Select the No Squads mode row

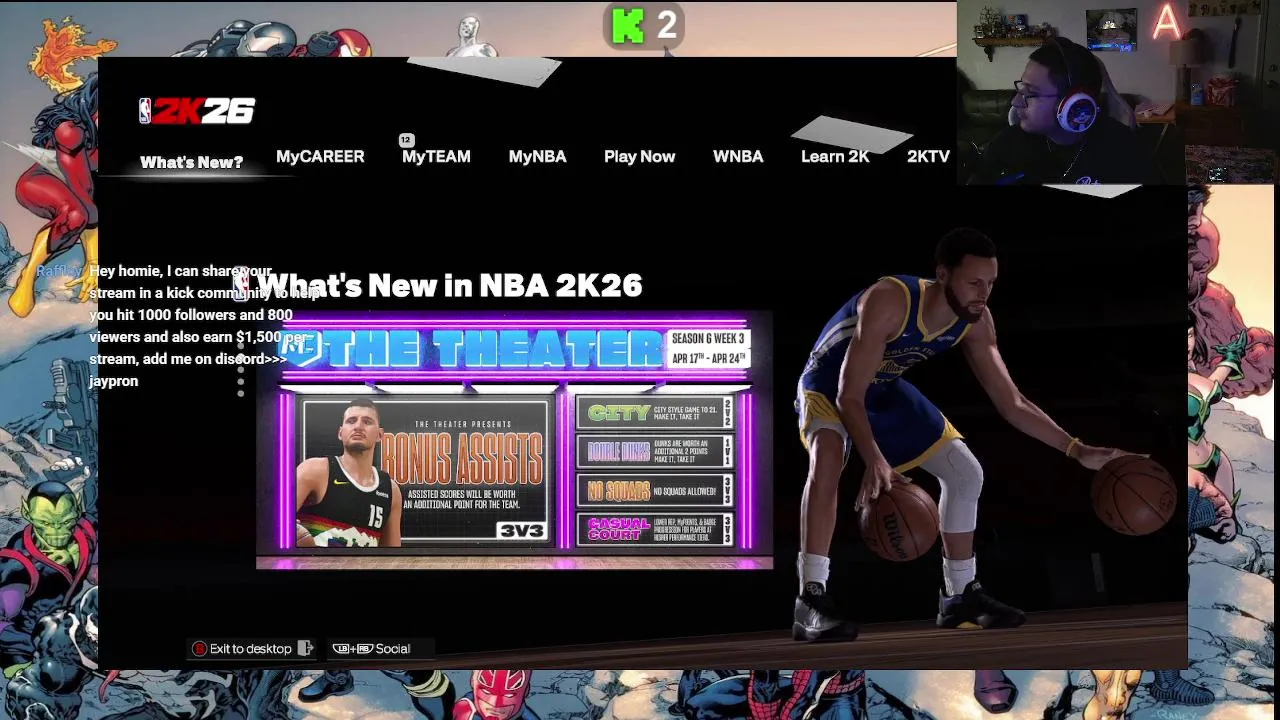pos(655,490)
